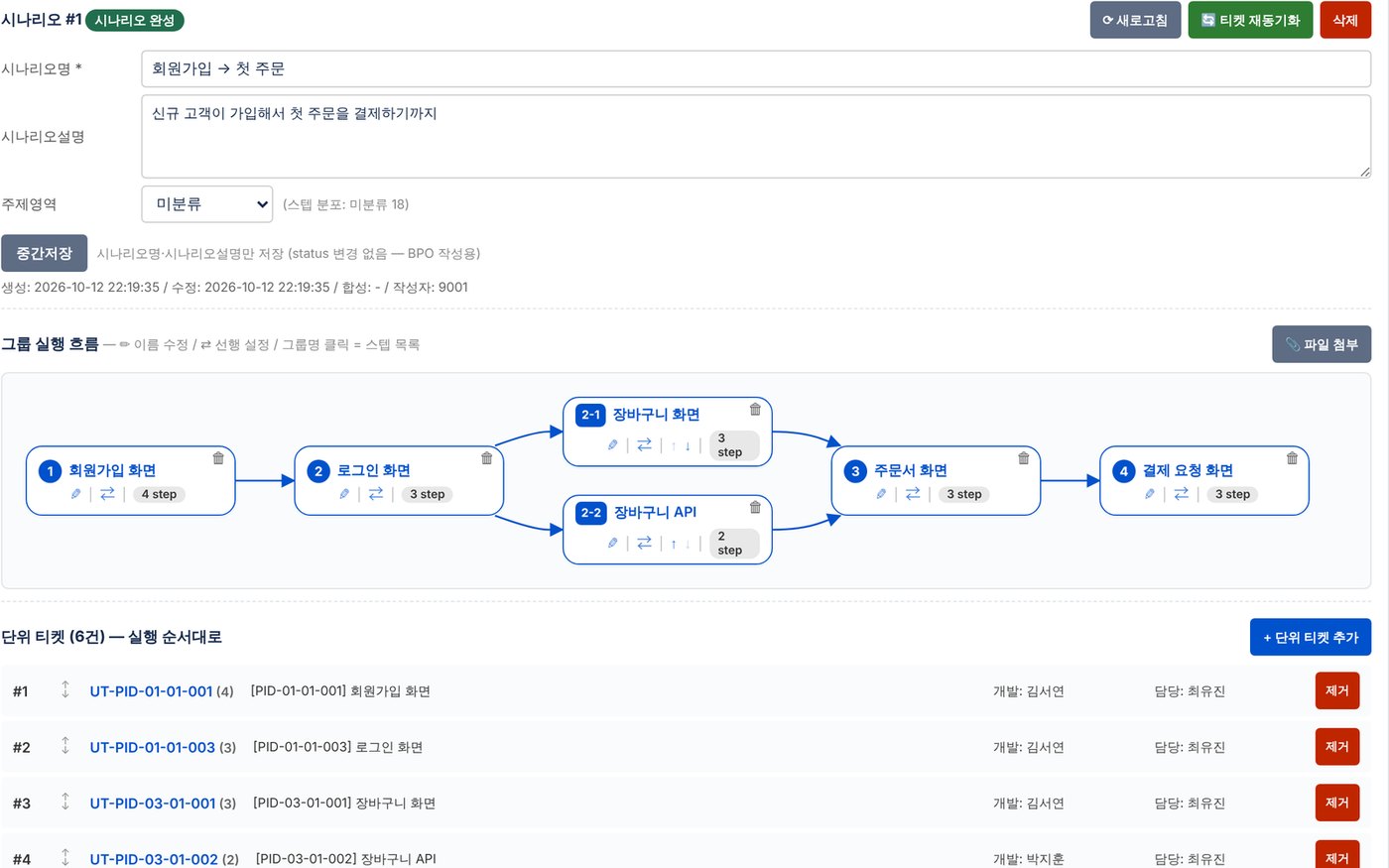Screen dimensions: 1389x868
Task: Open ticket link UT-PID-01-01-001
Action: (x=151, y=691)
